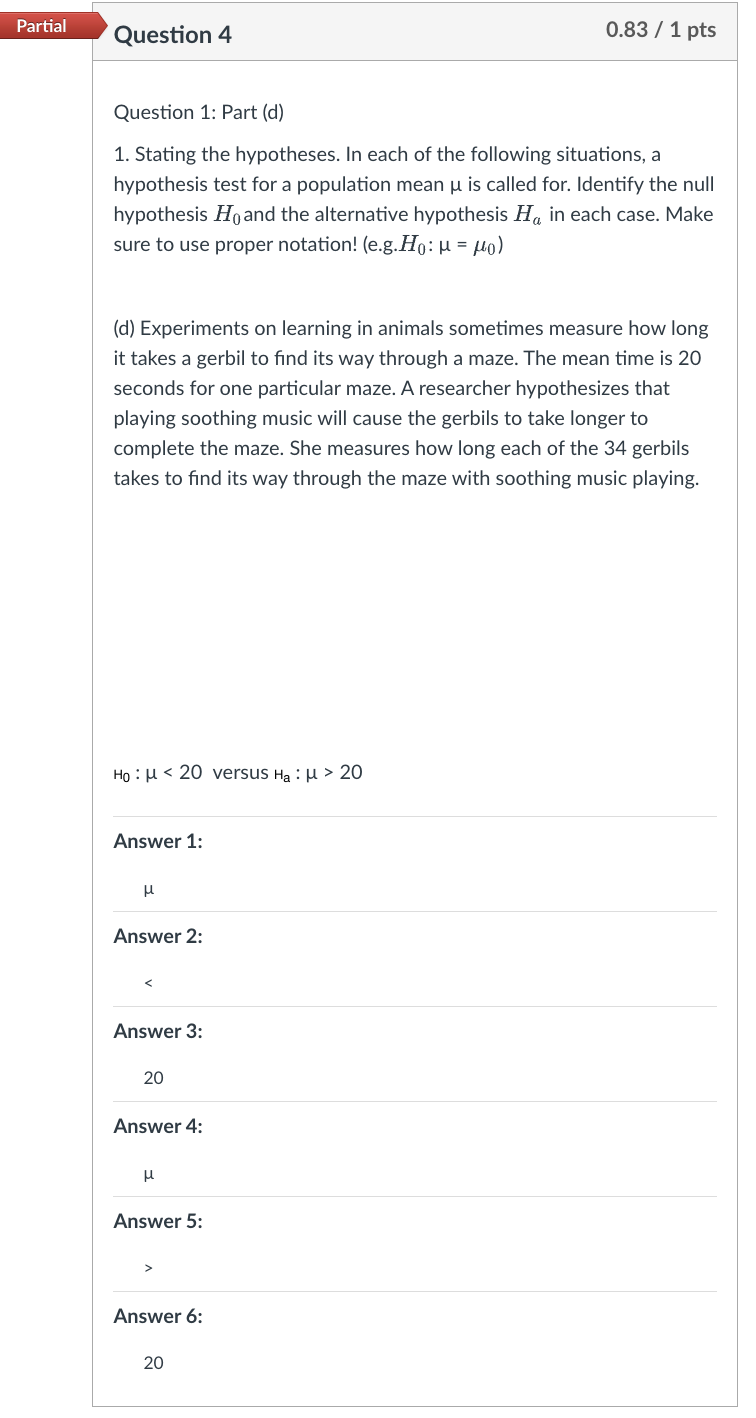This screenshot has width=756, height=1418.
Task: Select the μ value under Answer 4
Action: 148,1172
